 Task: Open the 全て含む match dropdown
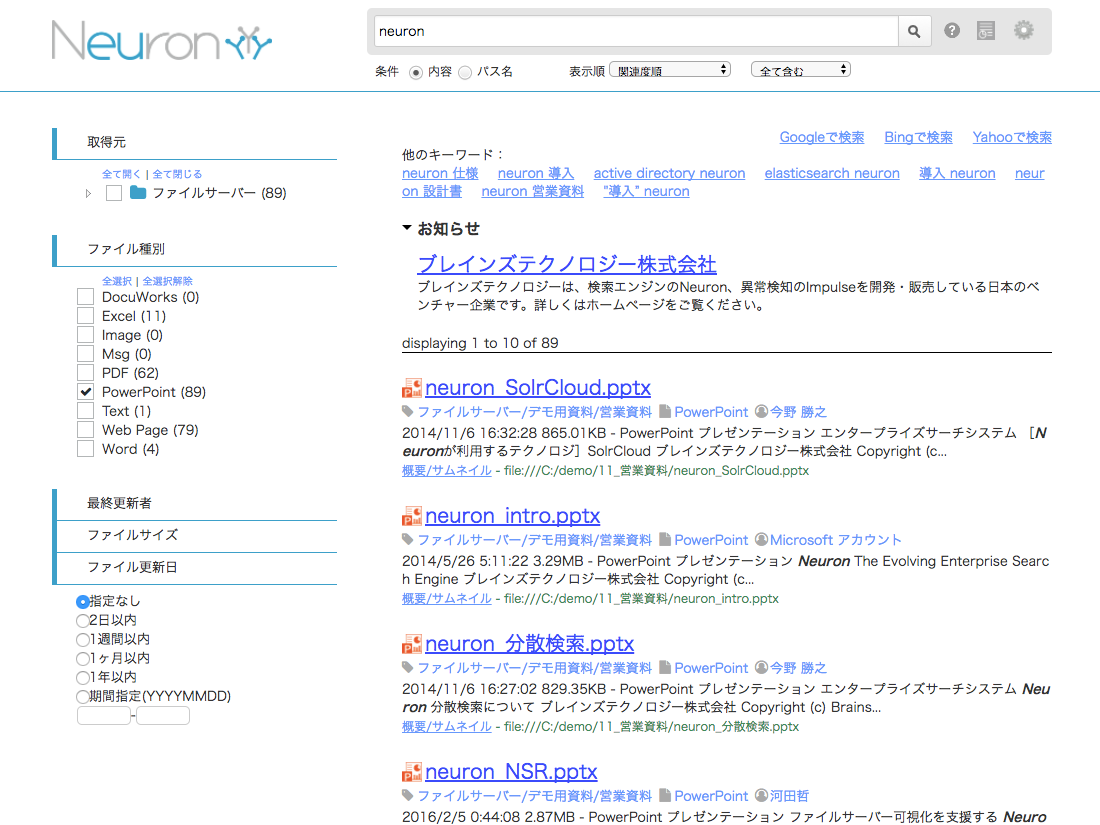(x=800, y=70)
